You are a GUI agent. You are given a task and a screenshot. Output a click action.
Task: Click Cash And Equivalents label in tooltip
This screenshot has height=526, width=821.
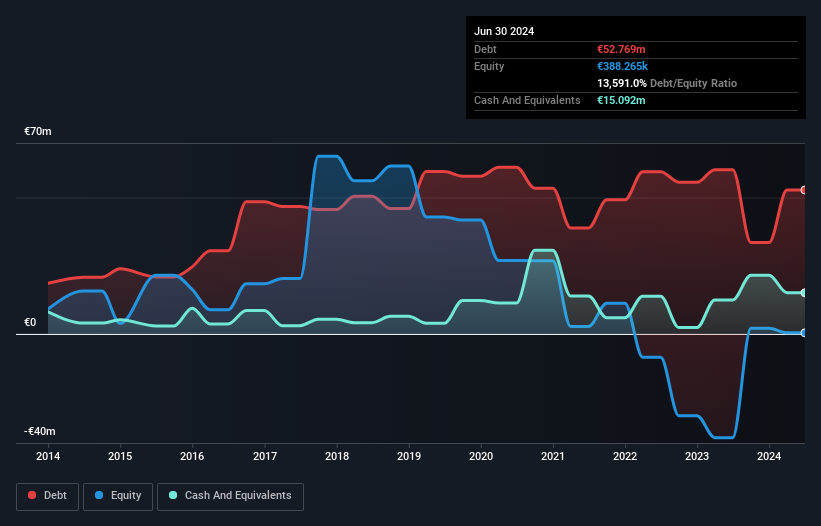pos(527,100)
